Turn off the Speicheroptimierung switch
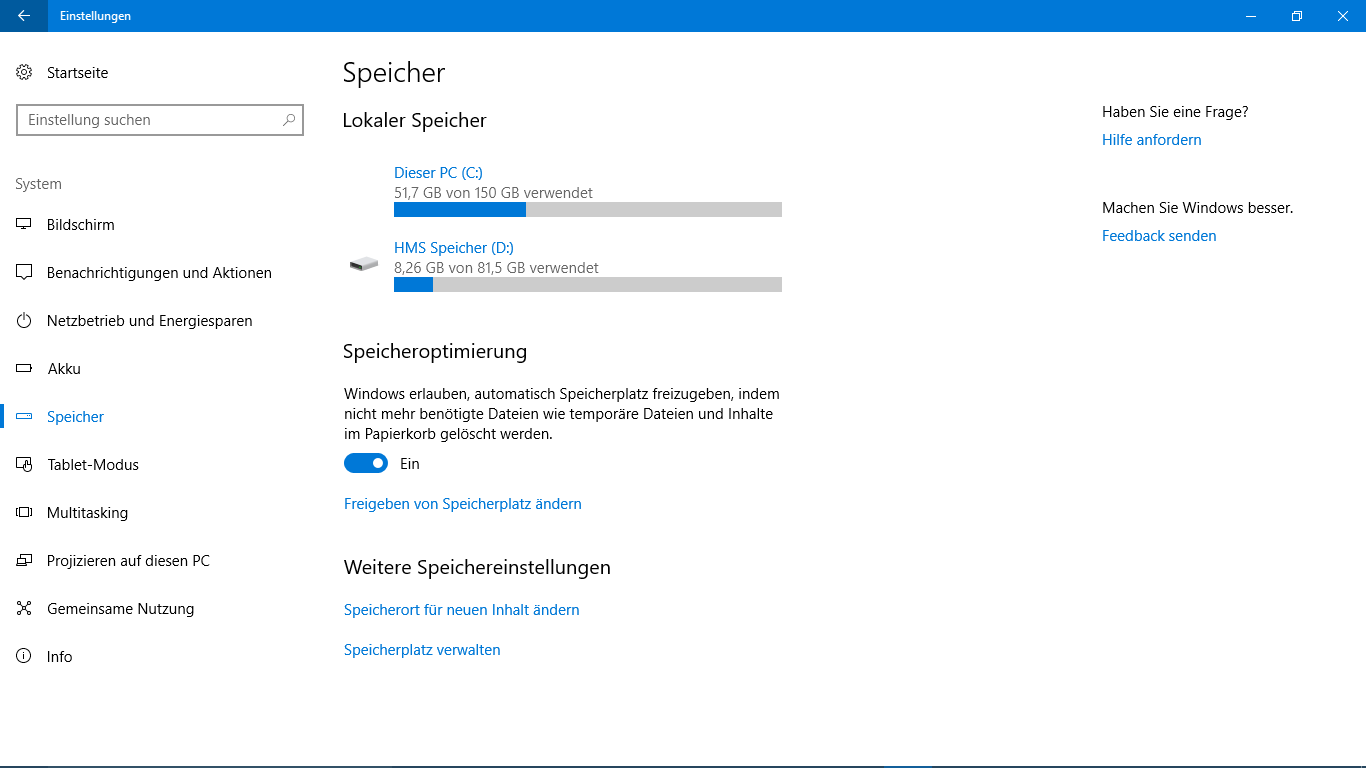1366x768 pixels. (366, 464)
